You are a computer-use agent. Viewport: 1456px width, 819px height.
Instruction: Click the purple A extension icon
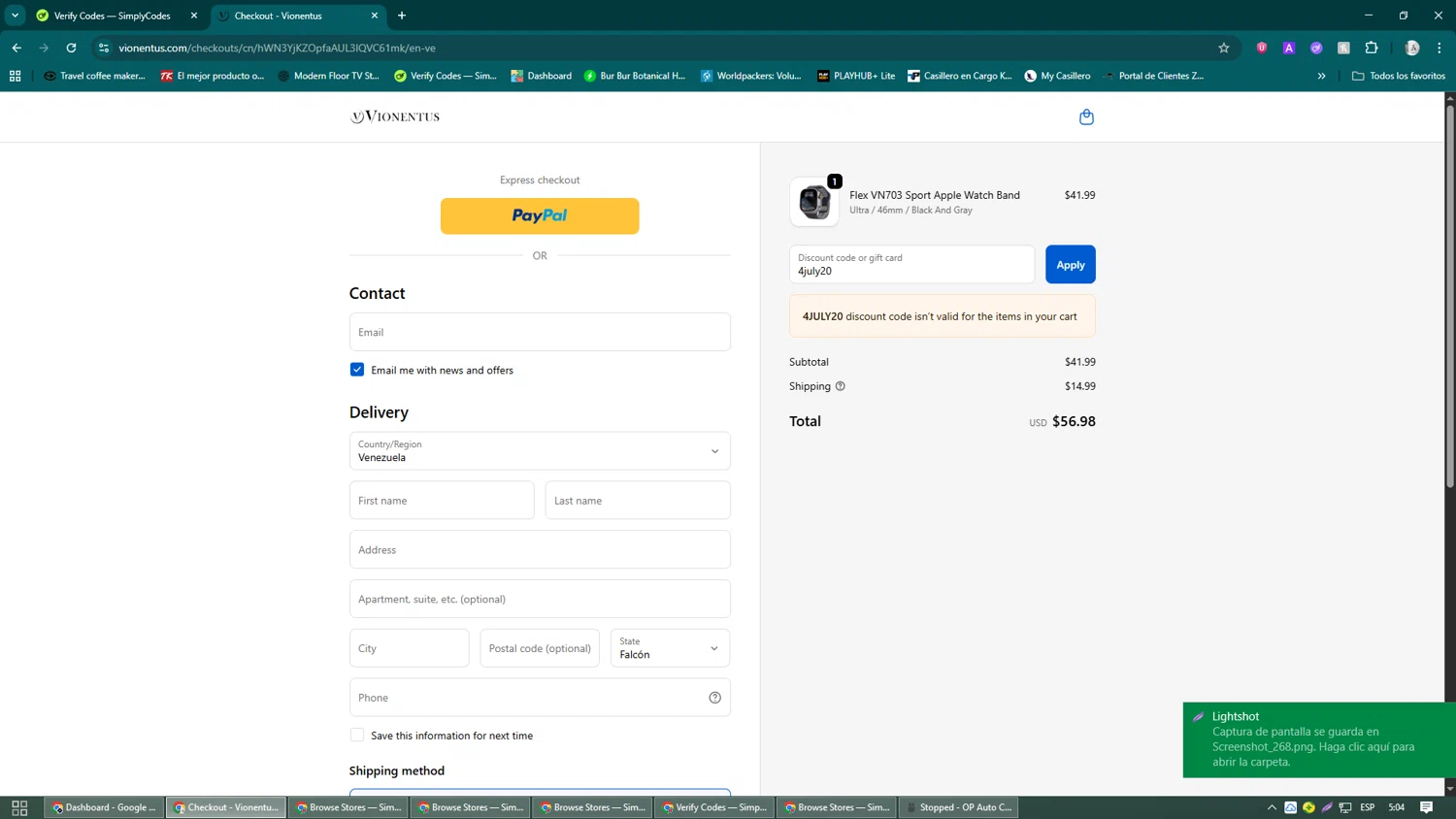1289,48
